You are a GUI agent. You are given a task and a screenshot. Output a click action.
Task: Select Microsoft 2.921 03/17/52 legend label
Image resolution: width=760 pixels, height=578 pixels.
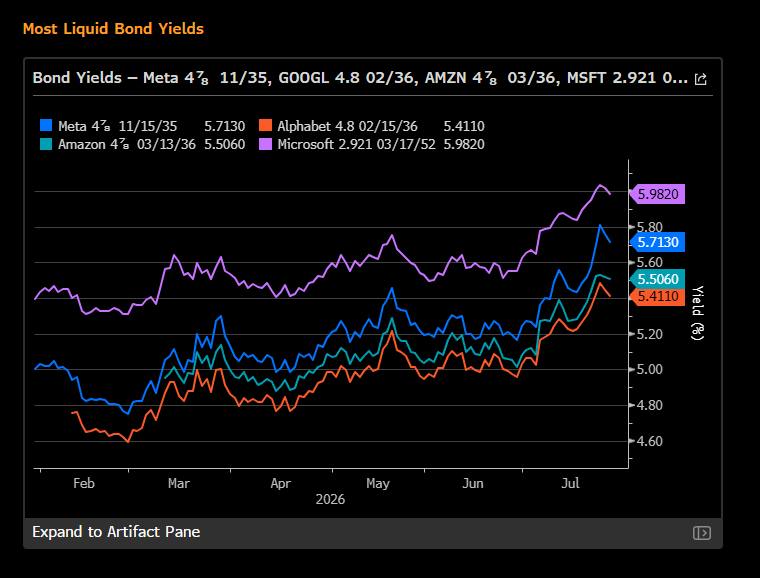356,144
